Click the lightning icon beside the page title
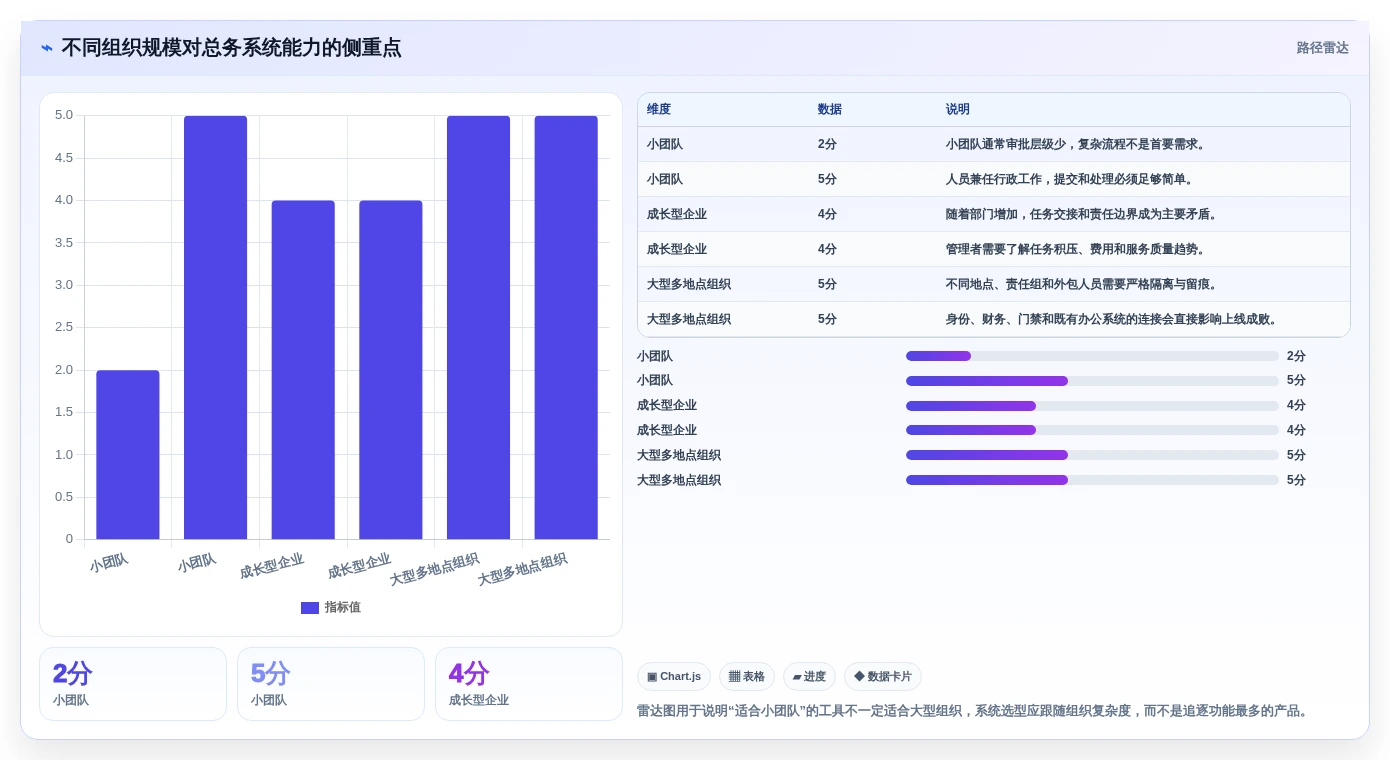The width and height of the screenshot is (1390, 760). pyautogui.click(x=47, y=48)
